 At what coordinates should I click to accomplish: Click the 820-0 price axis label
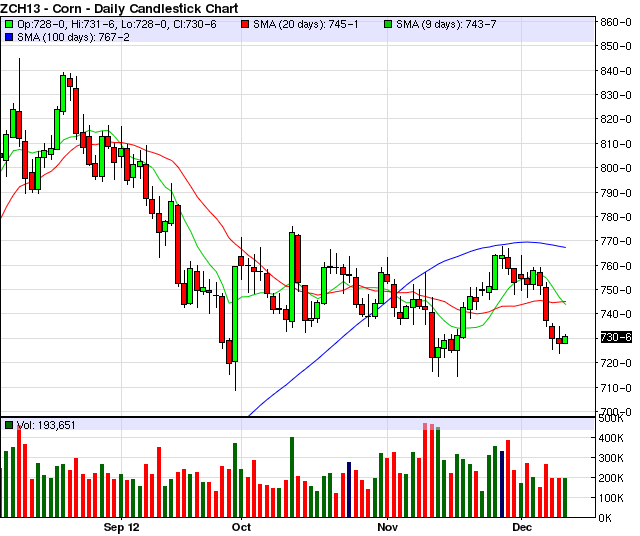pos(616,119)
